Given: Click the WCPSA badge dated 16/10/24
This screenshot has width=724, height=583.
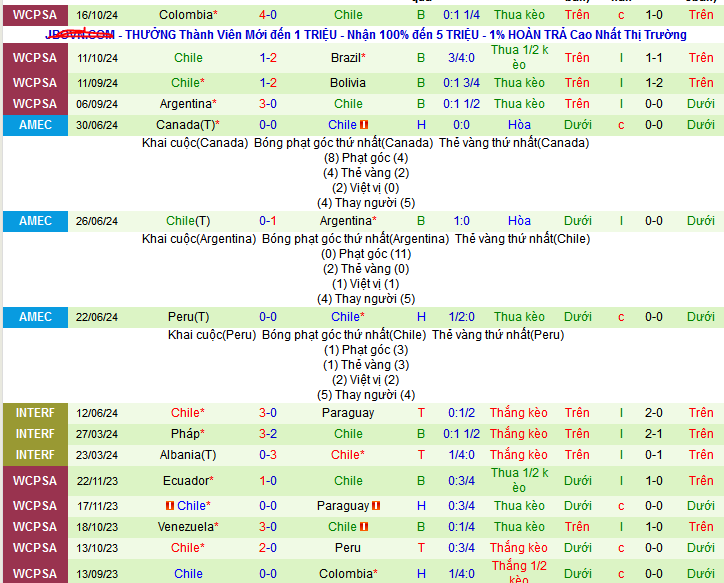Looking at the screenshot, I should [x=35, y=15].
